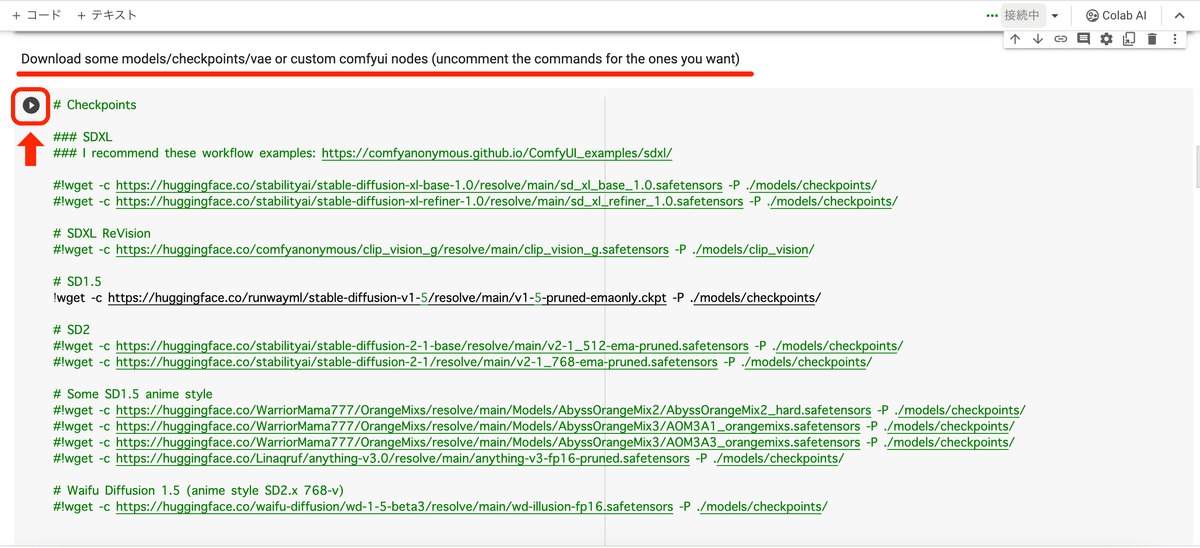Open the anything-v3-fp16-pruned.safetensors URL
Viewport: 1200px width, 548px height.
403,458
